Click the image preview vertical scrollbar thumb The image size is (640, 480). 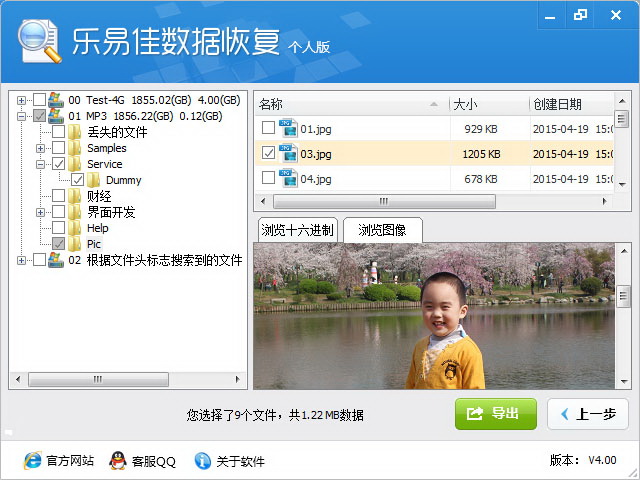pyautogui.click(x=623, y=296)
